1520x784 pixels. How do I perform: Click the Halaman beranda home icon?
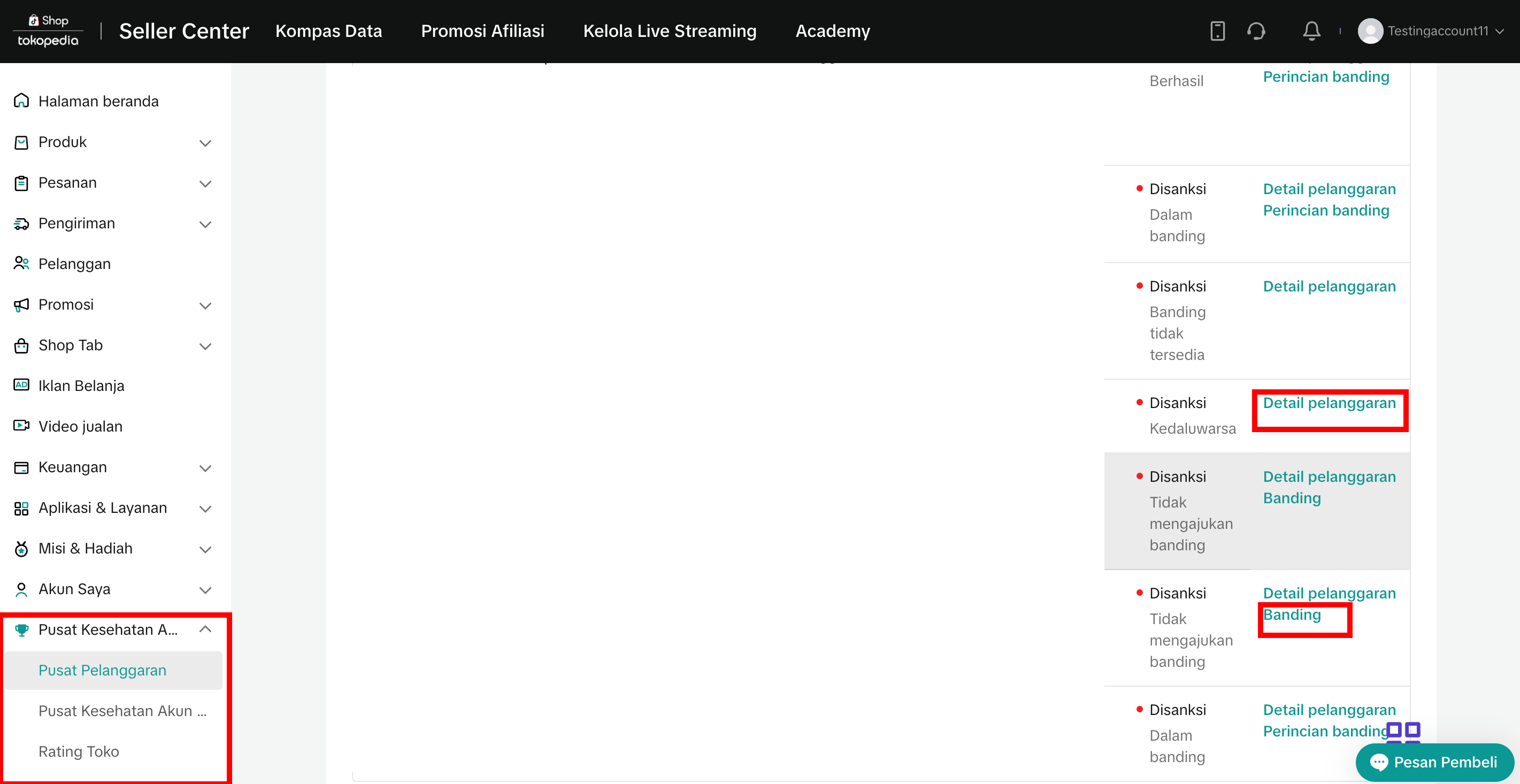pyautogui.click(x=21, y=101)
